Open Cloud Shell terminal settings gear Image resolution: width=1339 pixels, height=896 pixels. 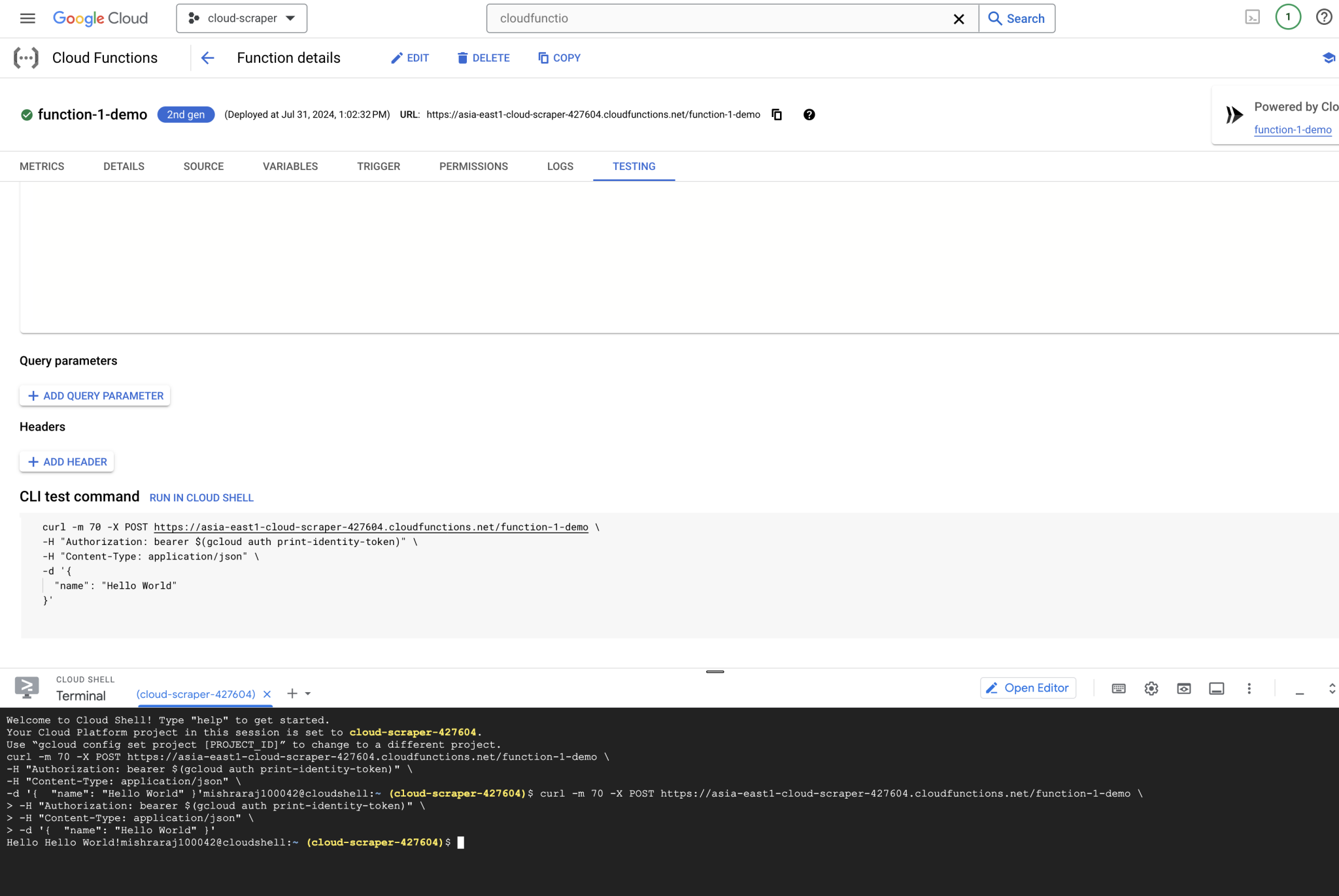pyautogui.click(x=1151, y=688)
